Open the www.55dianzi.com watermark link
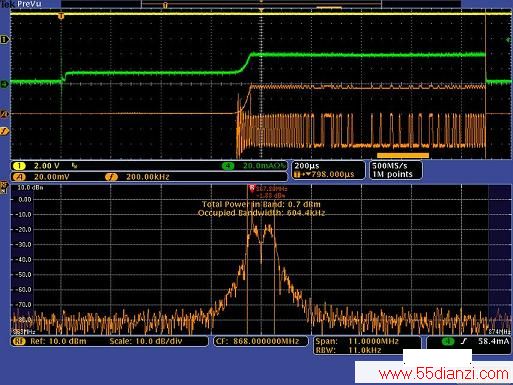The width and height of the screenshot is (513, 385). [444, 374]
